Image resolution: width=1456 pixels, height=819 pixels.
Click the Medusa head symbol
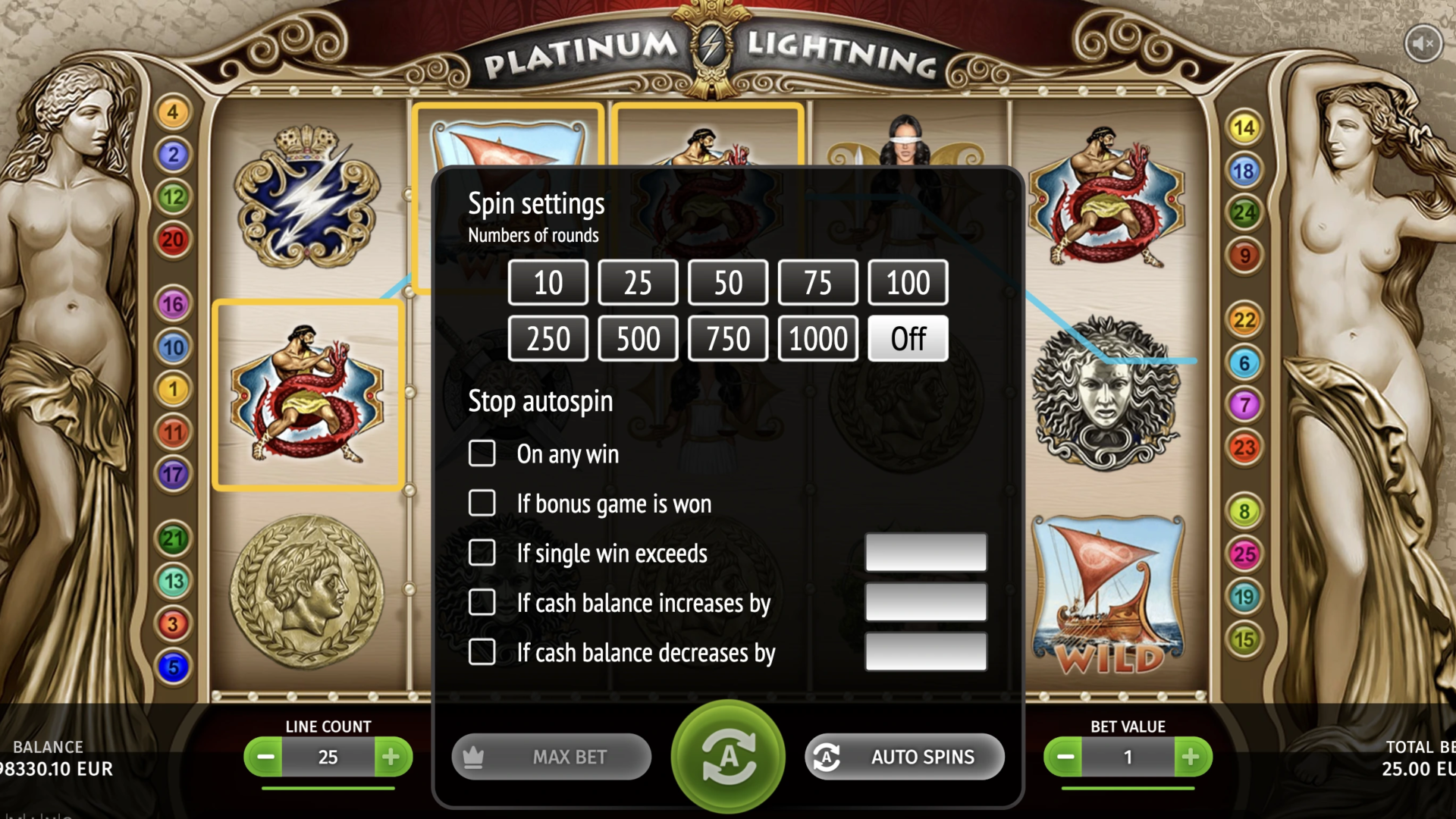[x=1106, y=393]
